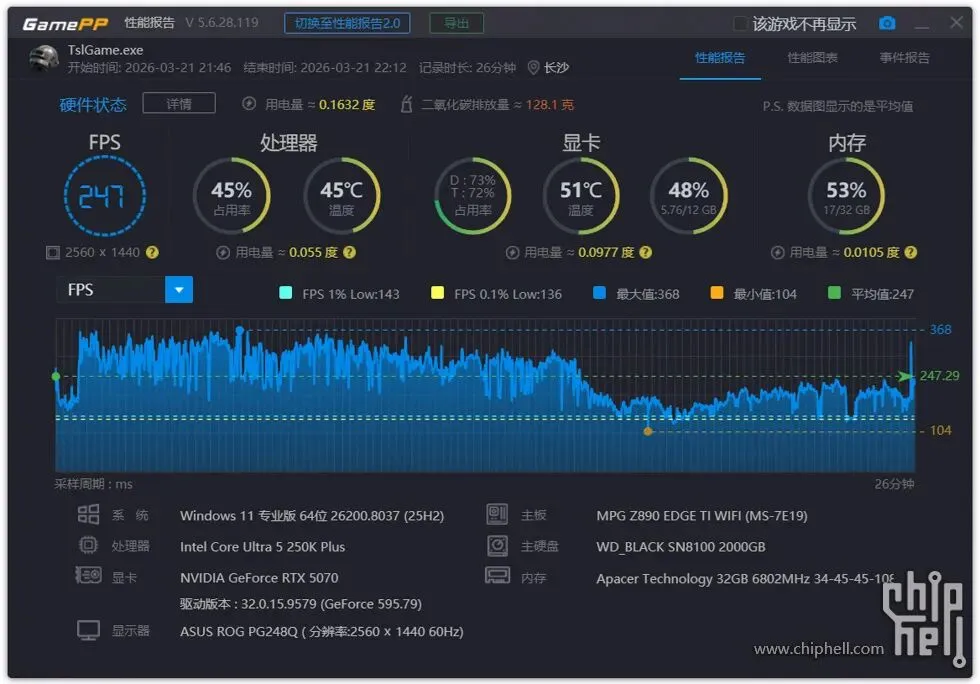The height and width of the screenshot is (684, 980).
Task: Close the GamePP report window
Action: [x=956, y=23]
